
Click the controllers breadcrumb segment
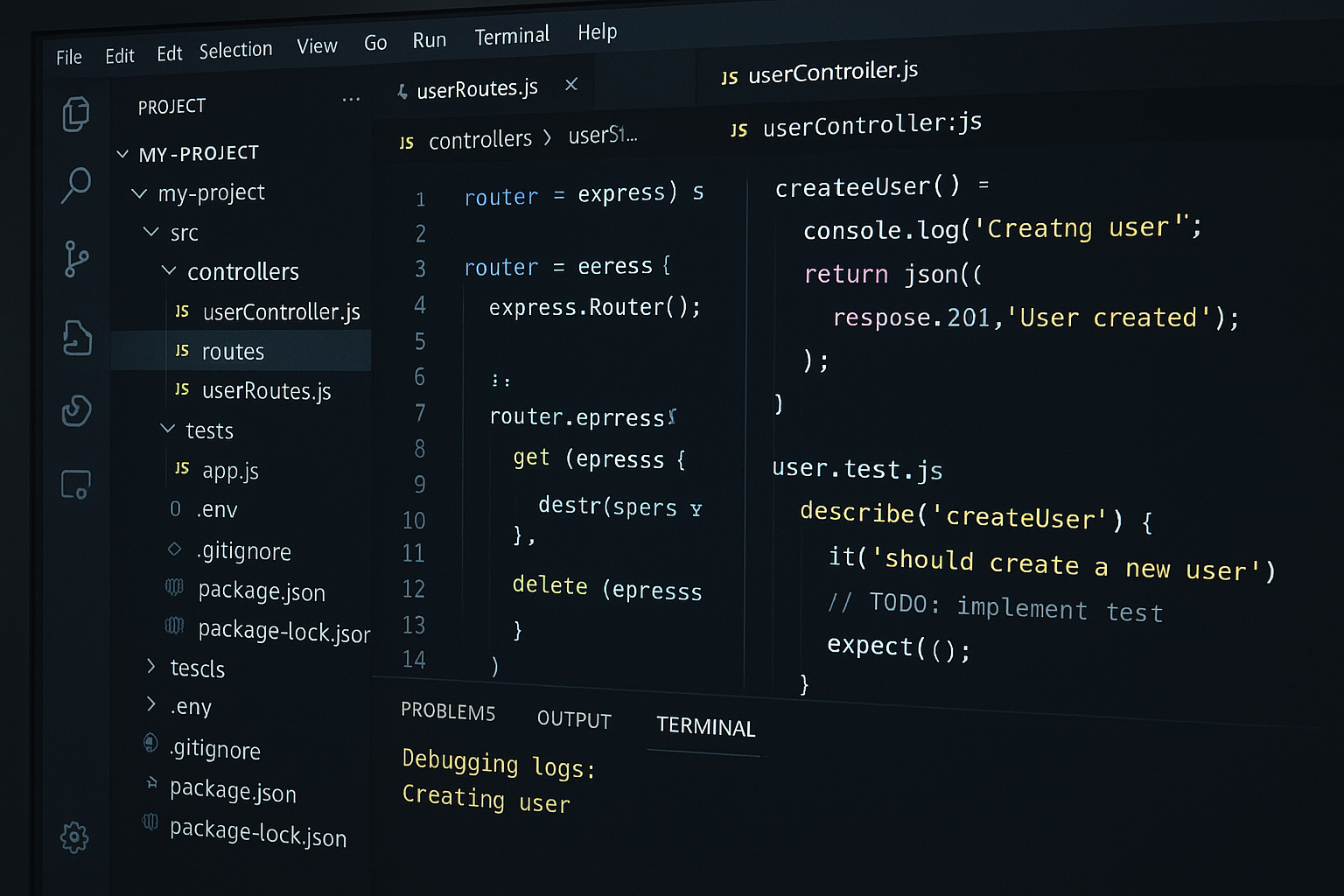pyautogui.click(x=479, y=140)
